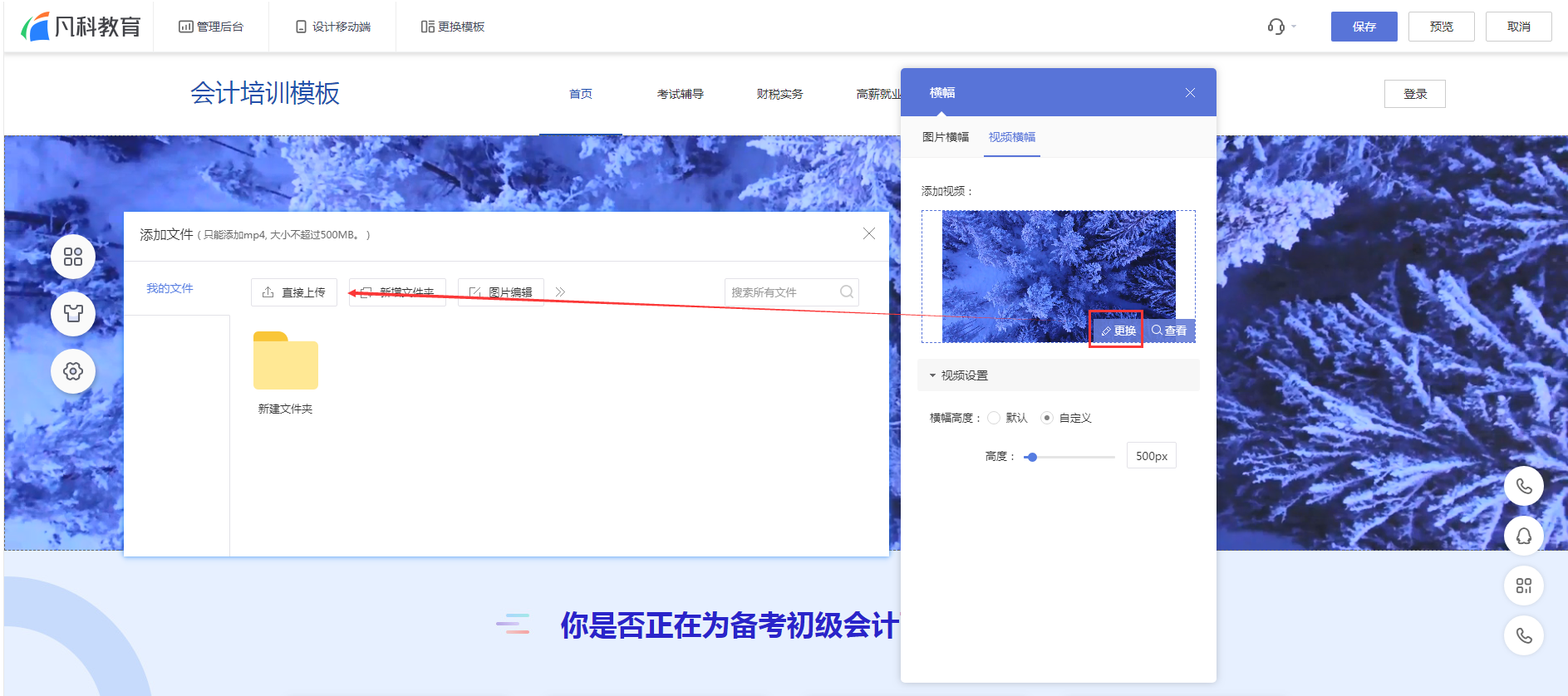Click the 凡科教育 logo
Image resolution: width=1568 pixels, height=696 pixels.
coord(81,27)
